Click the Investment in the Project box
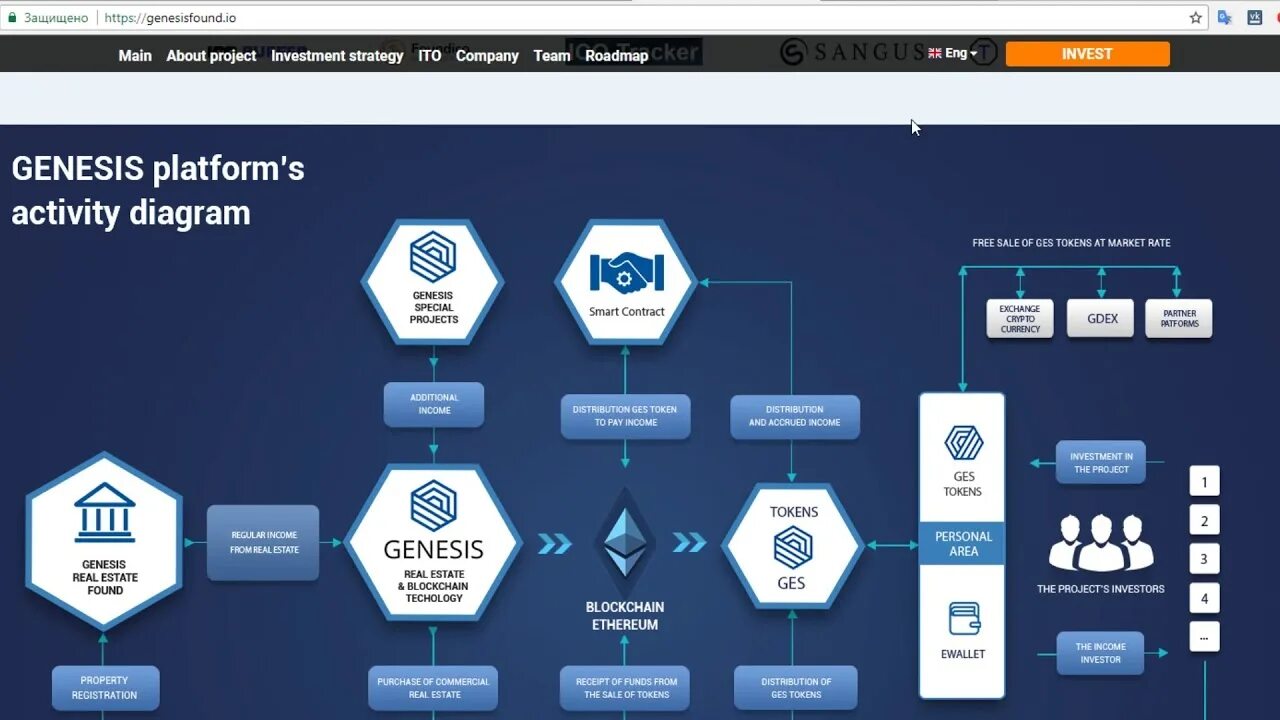The height and width of the screenshot is (720, 1280). tap(1101, 462)
